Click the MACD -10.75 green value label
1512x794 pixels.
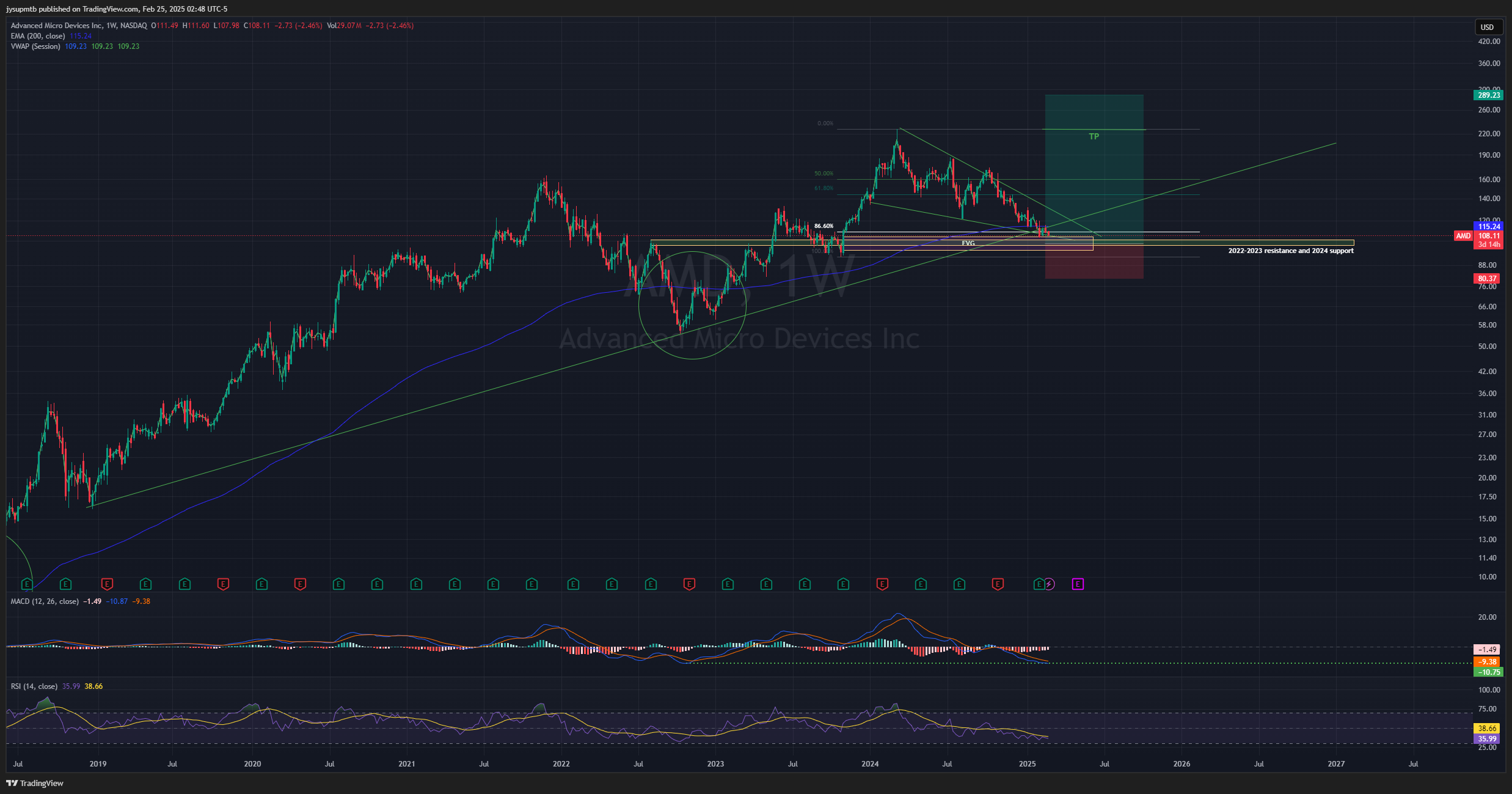point(1489,672)
